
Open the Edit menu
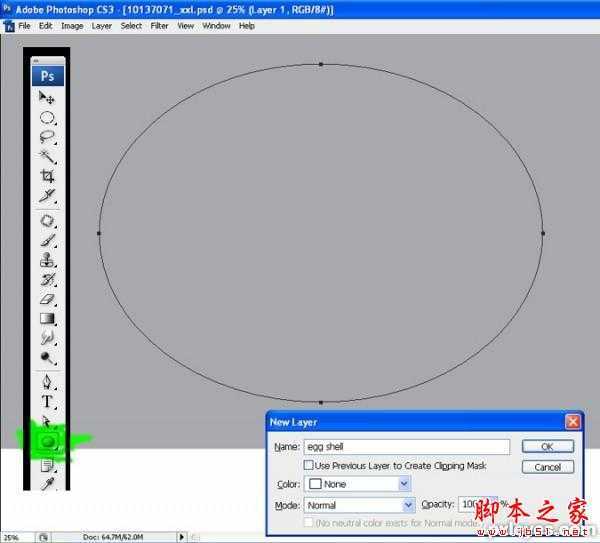tap(46, 26)
